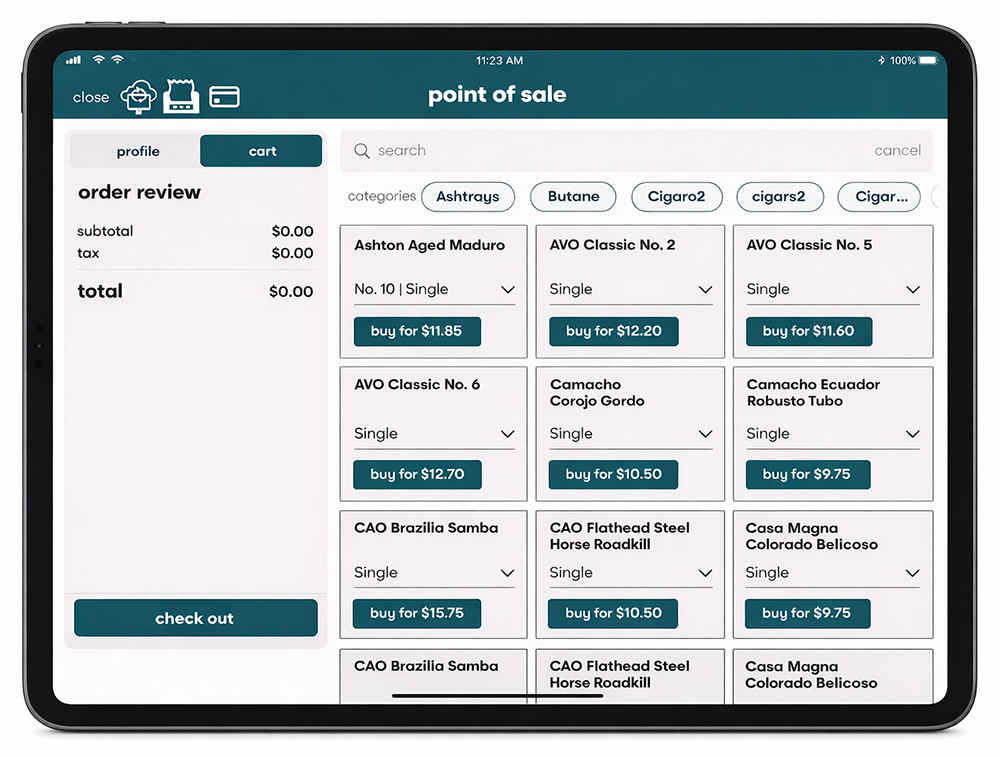Expand Camacho Ecuador Robusto Tubo dropdown
This screenshot has height=757, width=1000.
[x=833, y=434]
